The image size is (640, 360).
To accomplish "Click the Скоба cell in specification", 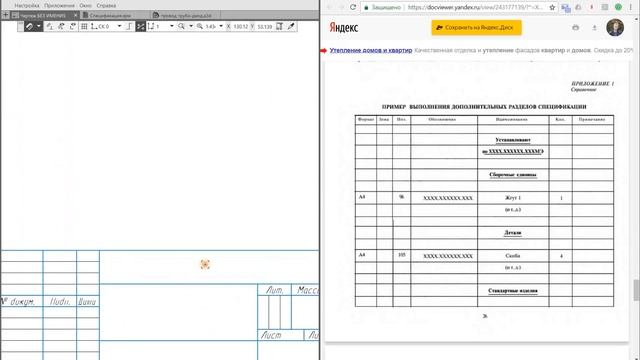I will (x=513, y=256).
